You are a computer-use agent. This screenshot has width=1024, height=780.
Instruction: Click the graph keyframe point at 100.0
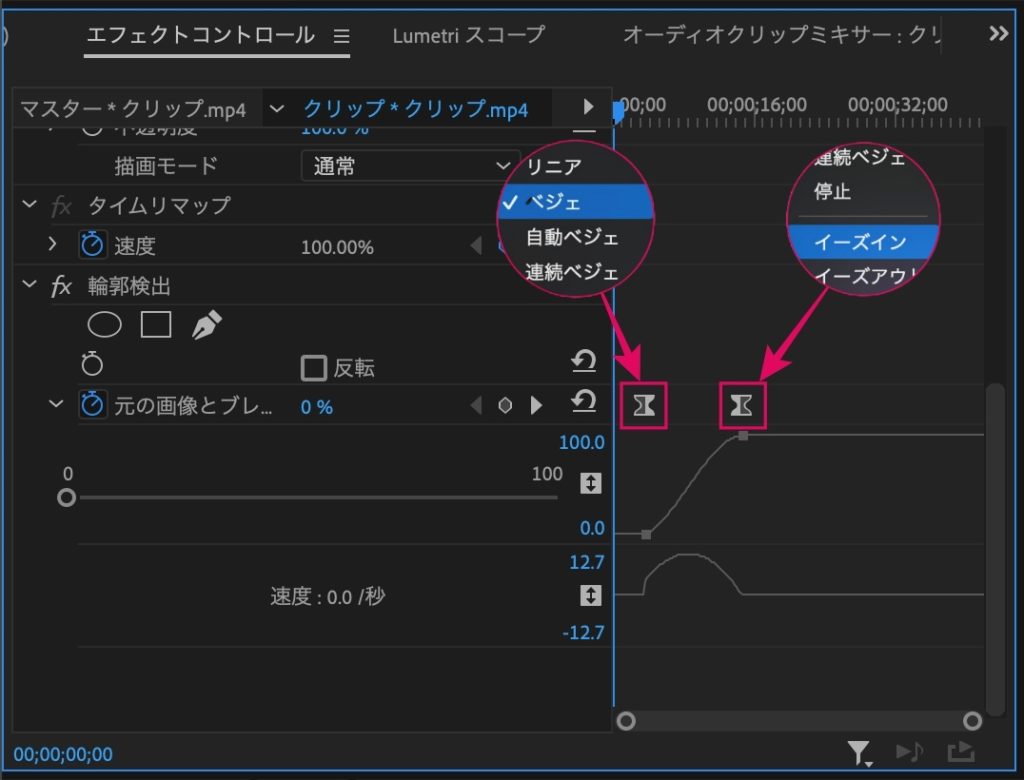pos(743,436)
